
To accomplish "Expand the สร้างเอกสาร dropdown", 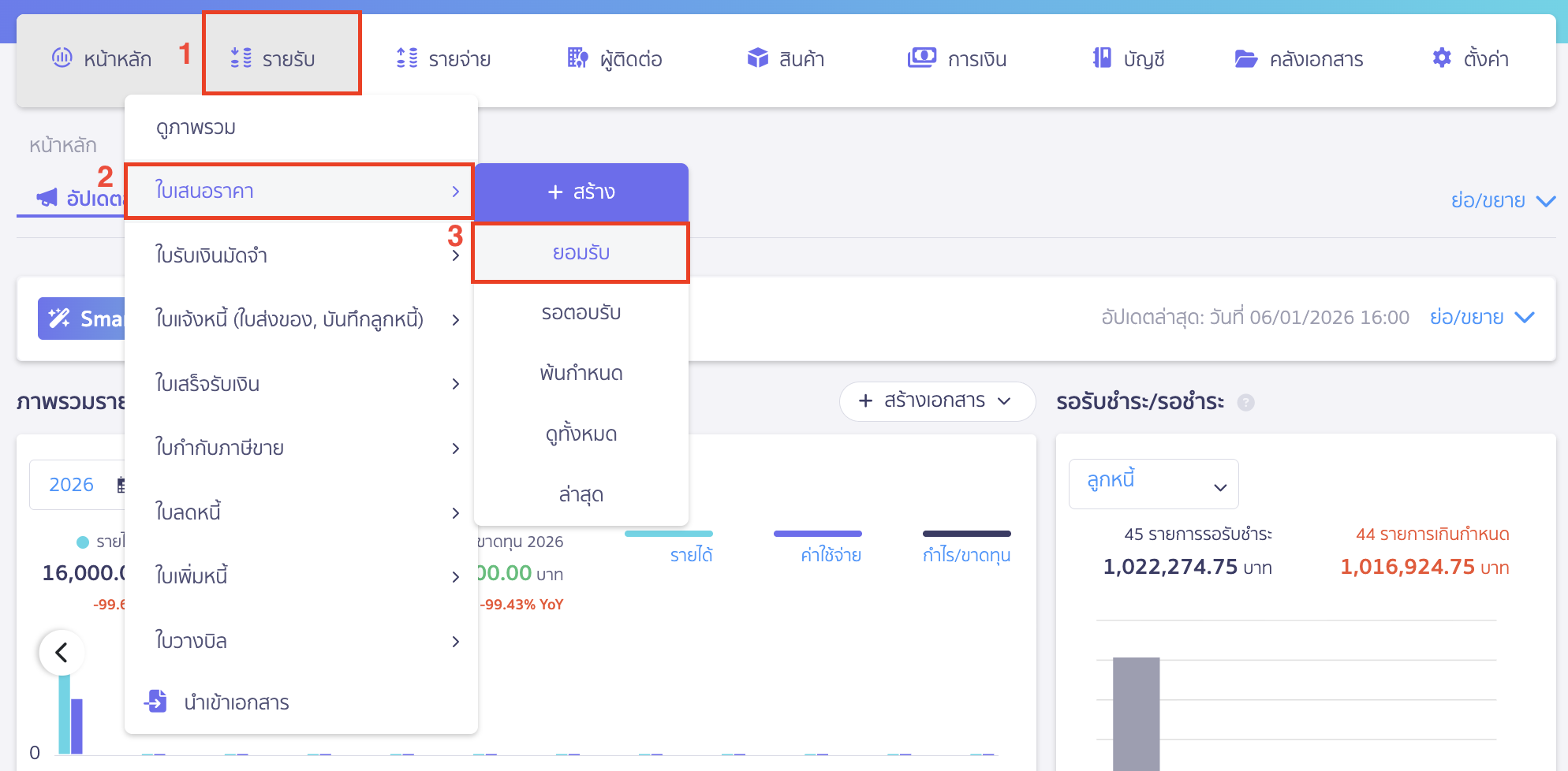I will [936, 401].
